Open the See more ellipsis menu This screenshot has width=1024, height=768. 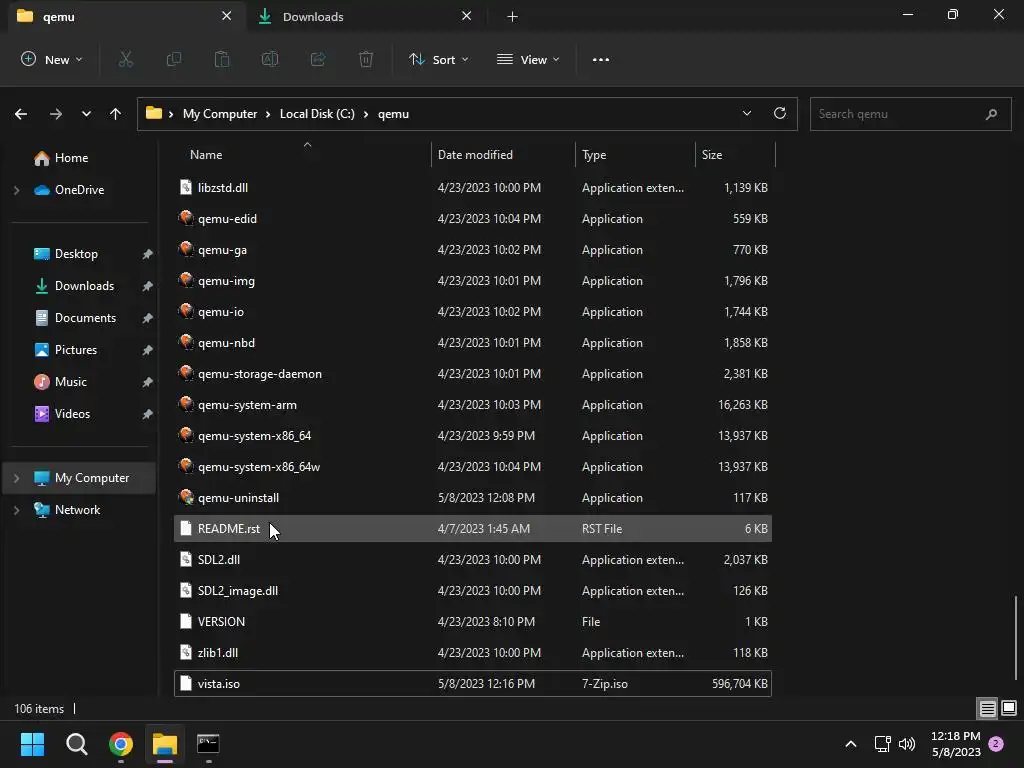601,59
